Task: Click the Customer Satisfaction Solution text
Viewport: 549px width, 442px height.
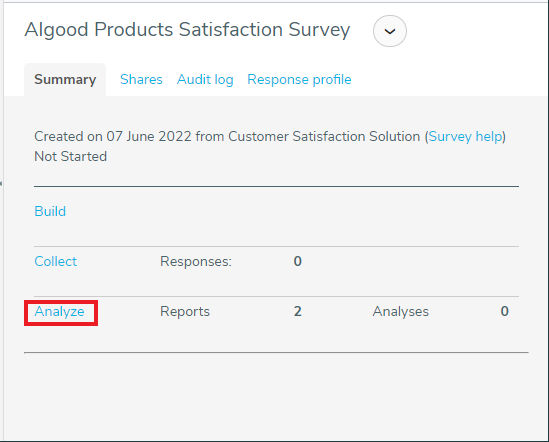Action: [324, 136]
